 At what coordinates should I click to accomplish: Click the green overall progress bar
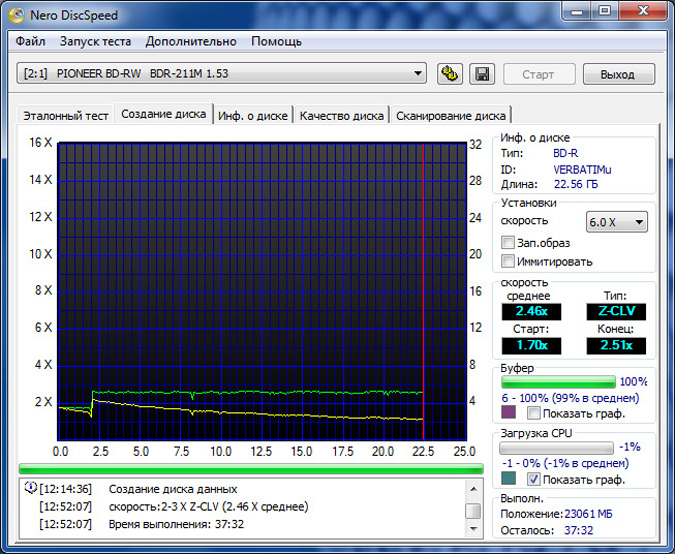[251, 469]
